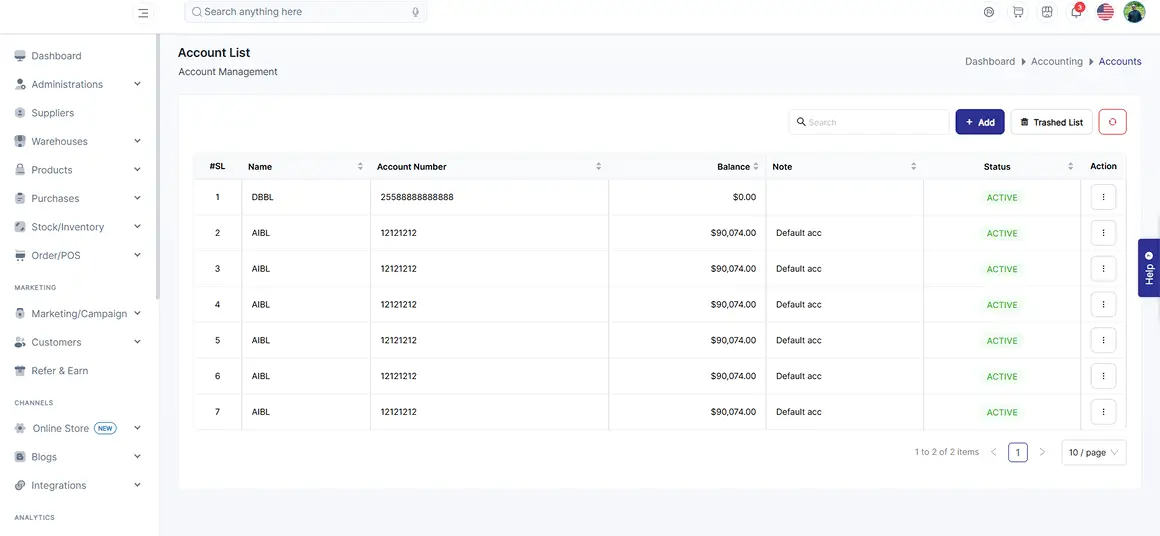Image resolution: width=1160 pixels, height=536 pixels.
Task: Click the circular icon left of cart
Action: (990, 12)
